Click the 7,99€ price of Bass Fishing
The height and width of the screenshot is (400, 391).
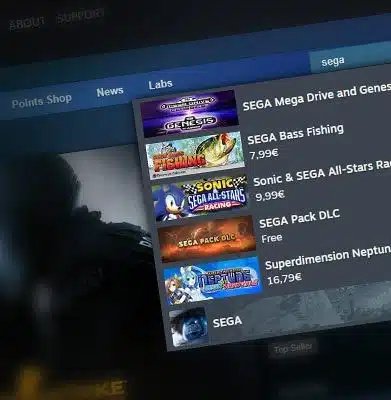click(264, 154)
